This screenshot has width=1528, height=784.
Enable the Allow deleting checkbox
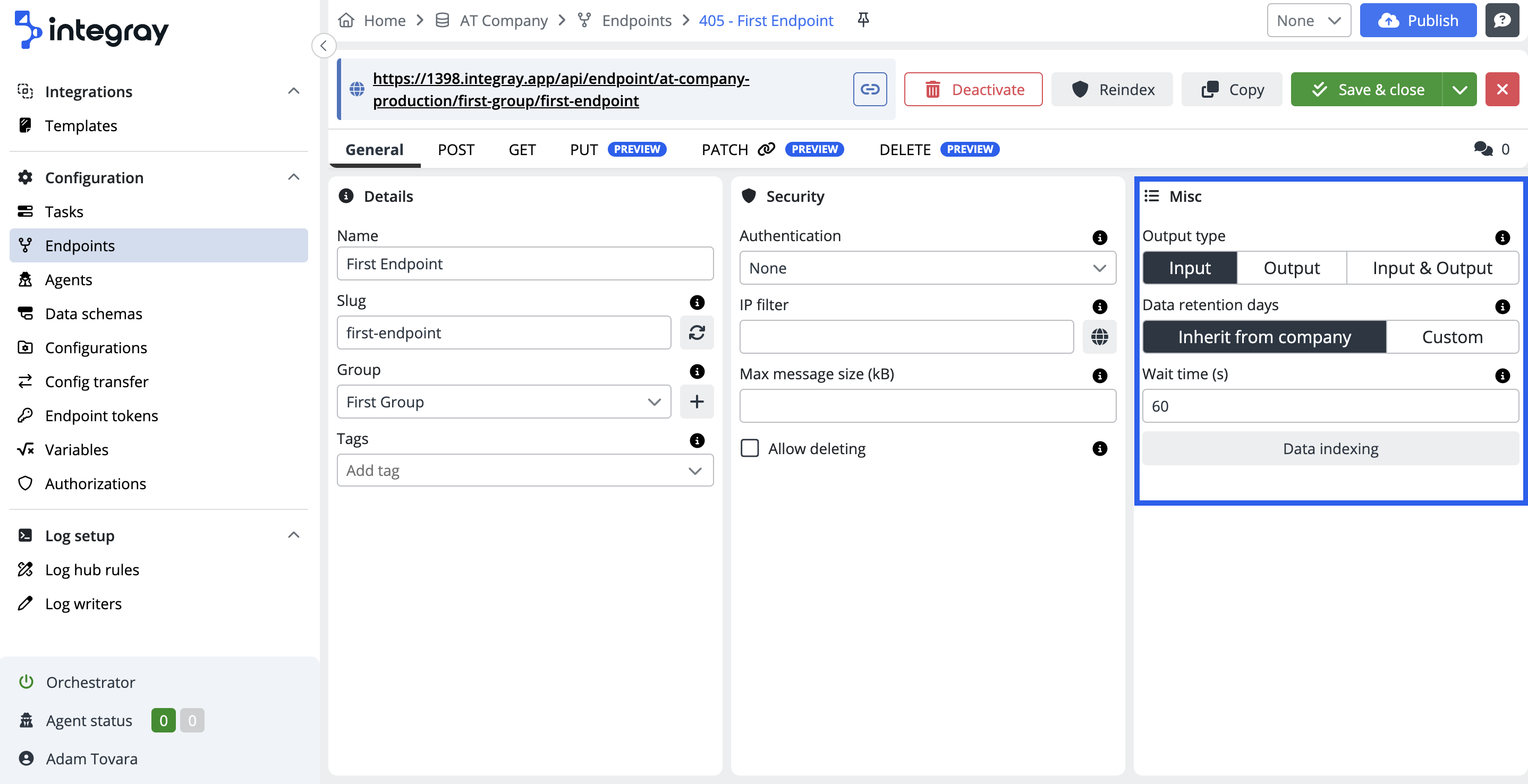(x=750, y=448)
